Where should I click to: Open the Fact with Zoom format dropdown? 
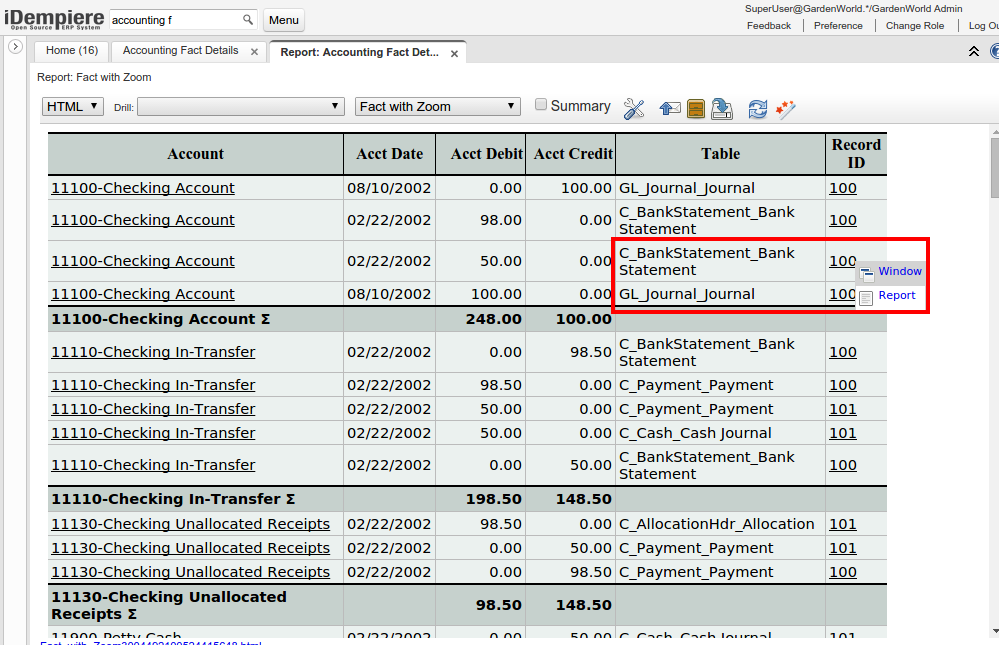[438, 107]
